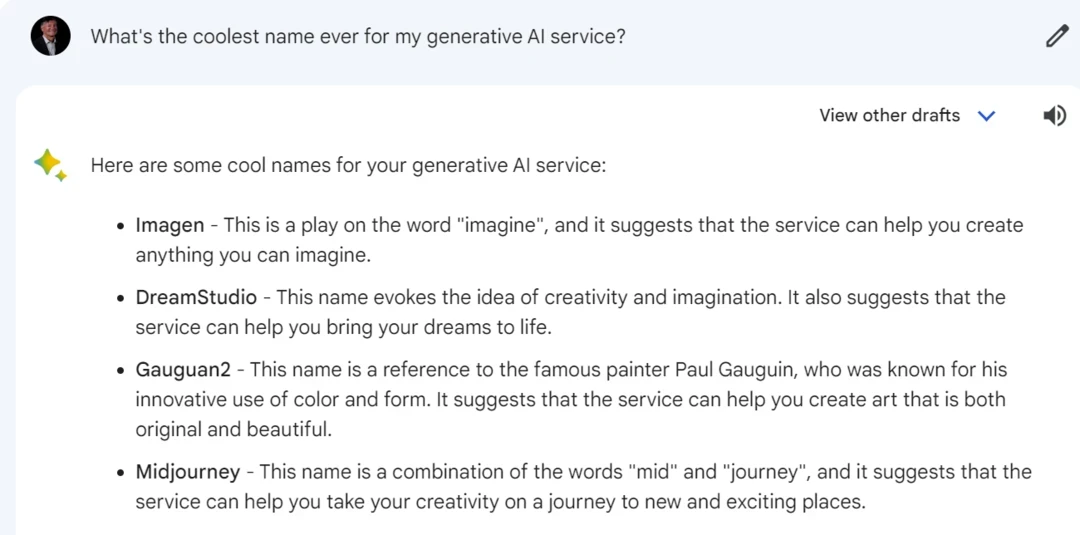Click the prompt text about the coolest name
Image resolution: width=1080 pixels, height=535 pixels.
coord(359,37)
